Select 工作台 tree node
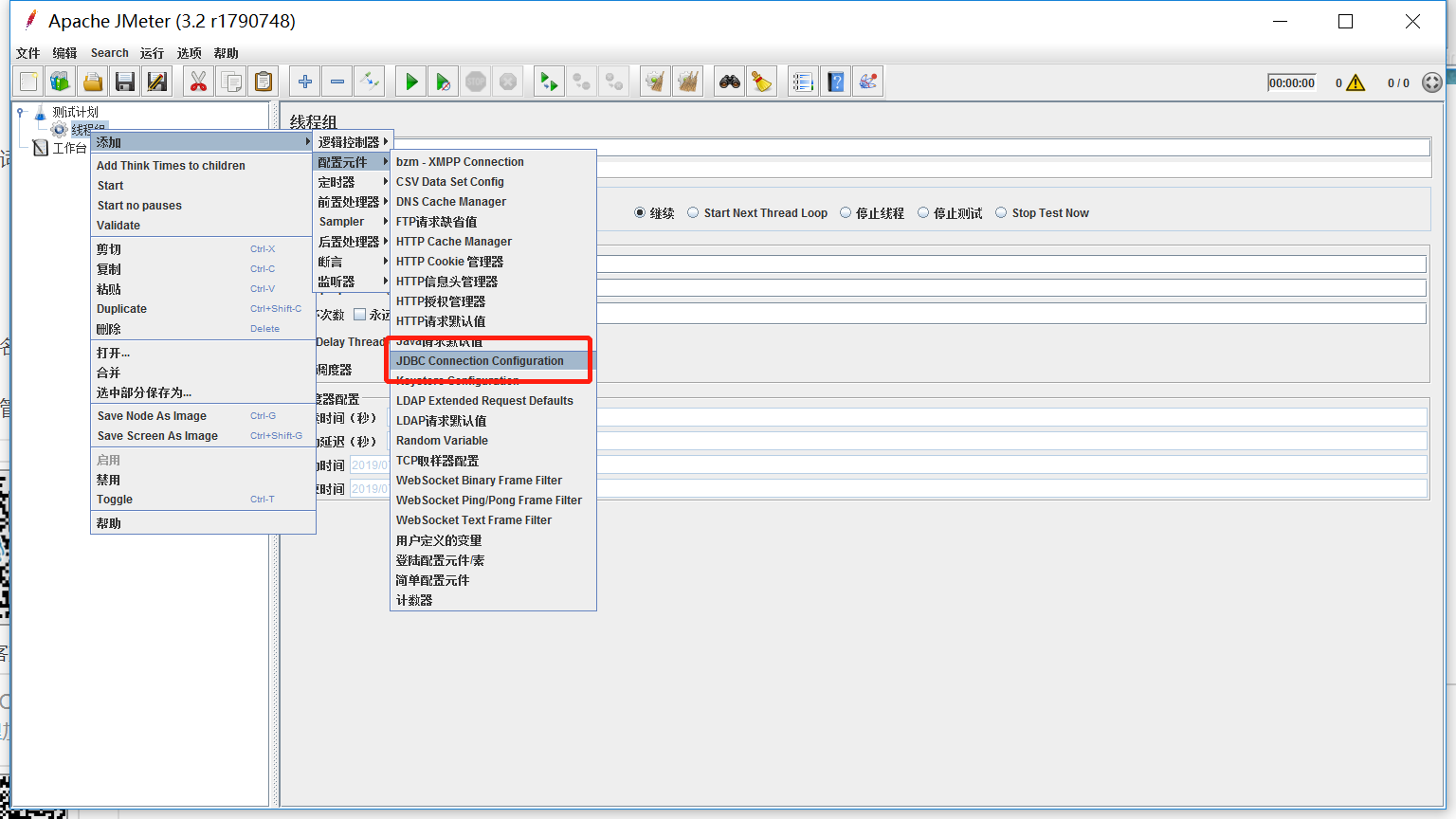This screenshot has width=1456, height=819. pos(69,148)
